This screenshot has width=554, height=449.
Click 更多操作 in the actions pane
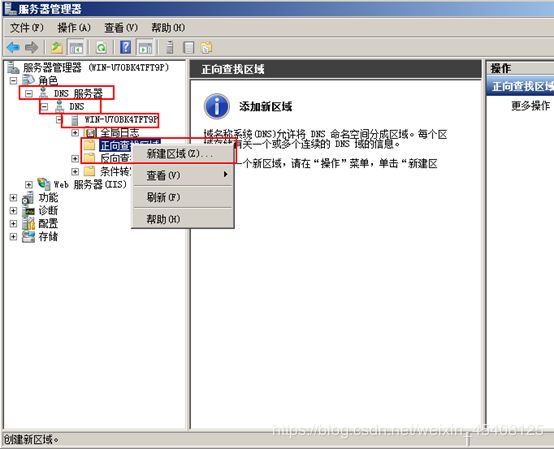pos(530,105)
